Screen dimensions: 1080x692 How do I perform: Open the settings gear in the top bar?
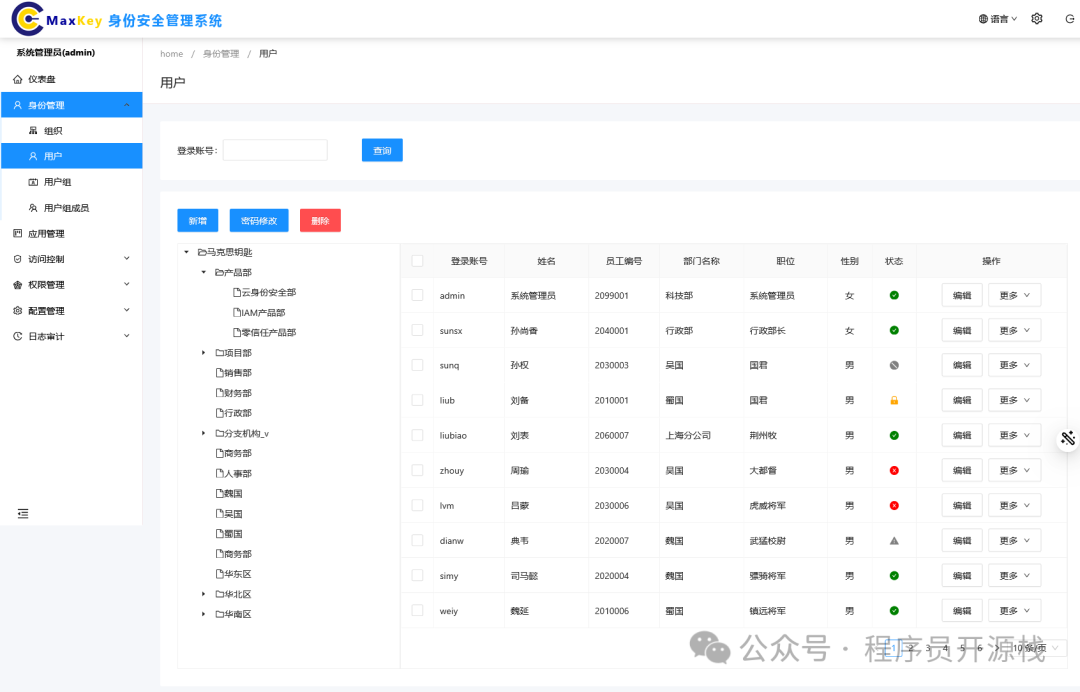1037,18
